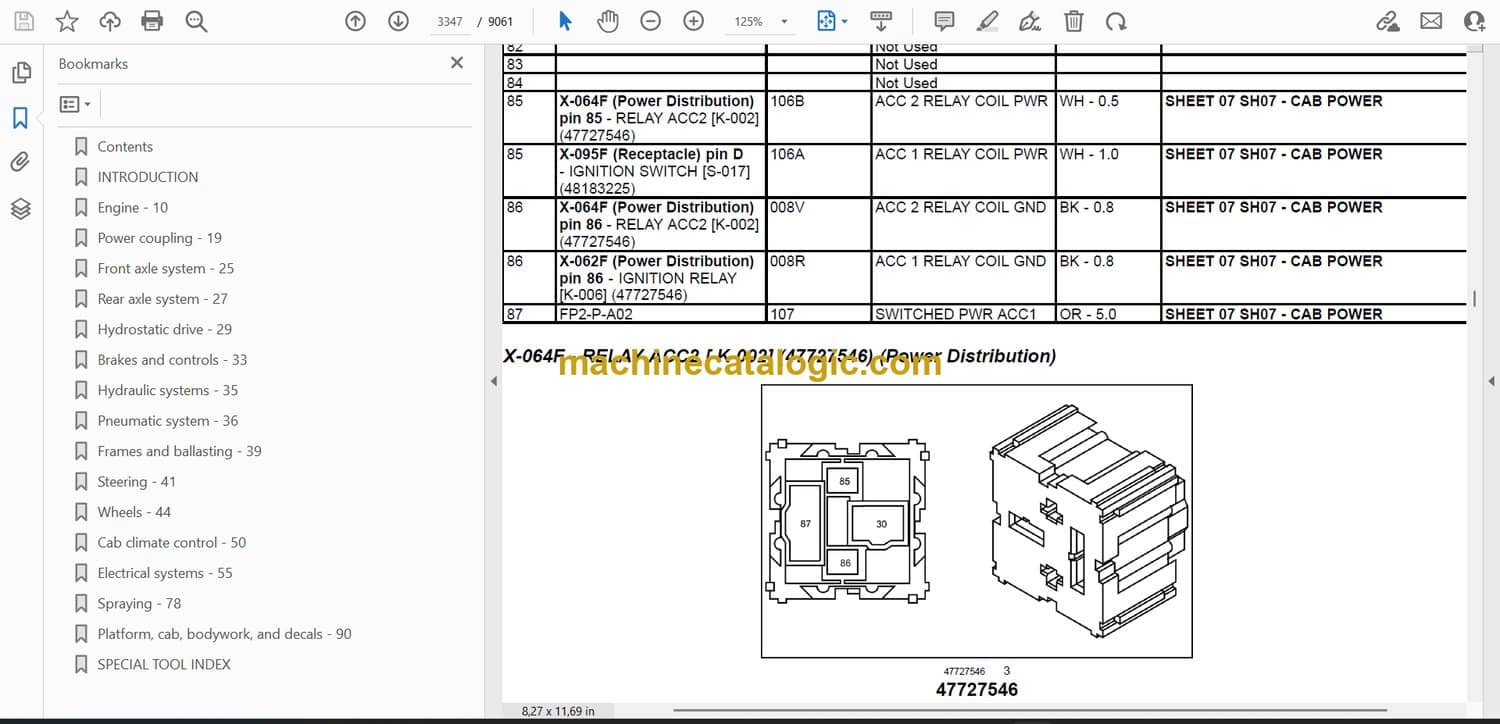Open the Rear axle system - 27 bookmark

tap(163, 299)
